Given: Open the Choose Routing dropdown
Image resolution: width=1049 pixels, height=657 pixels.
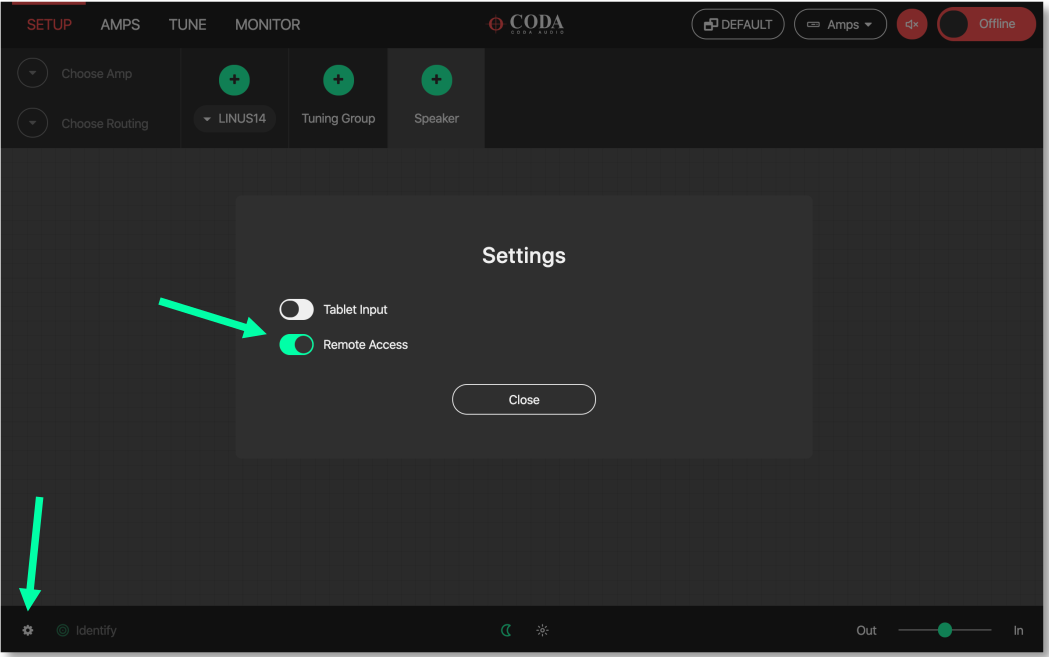Looking at the screenshot, I should (33, 123).
